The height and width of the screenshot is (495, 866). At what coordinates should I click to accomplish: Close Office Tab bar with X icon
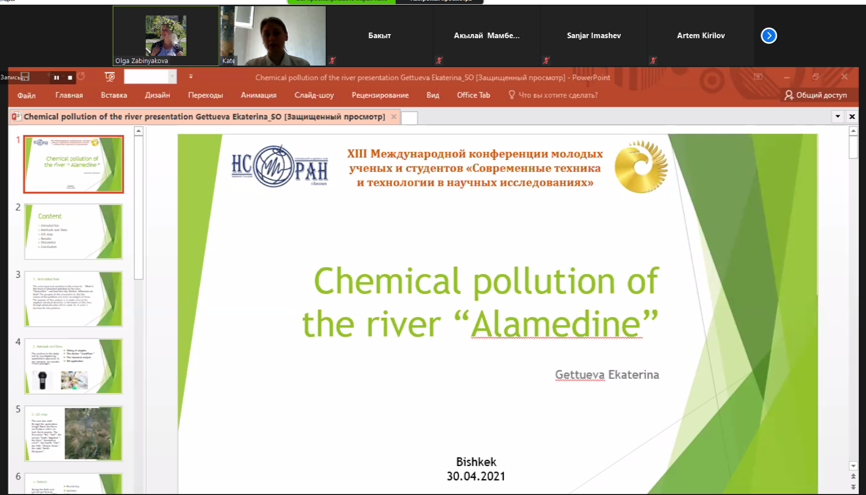point(852,117)
